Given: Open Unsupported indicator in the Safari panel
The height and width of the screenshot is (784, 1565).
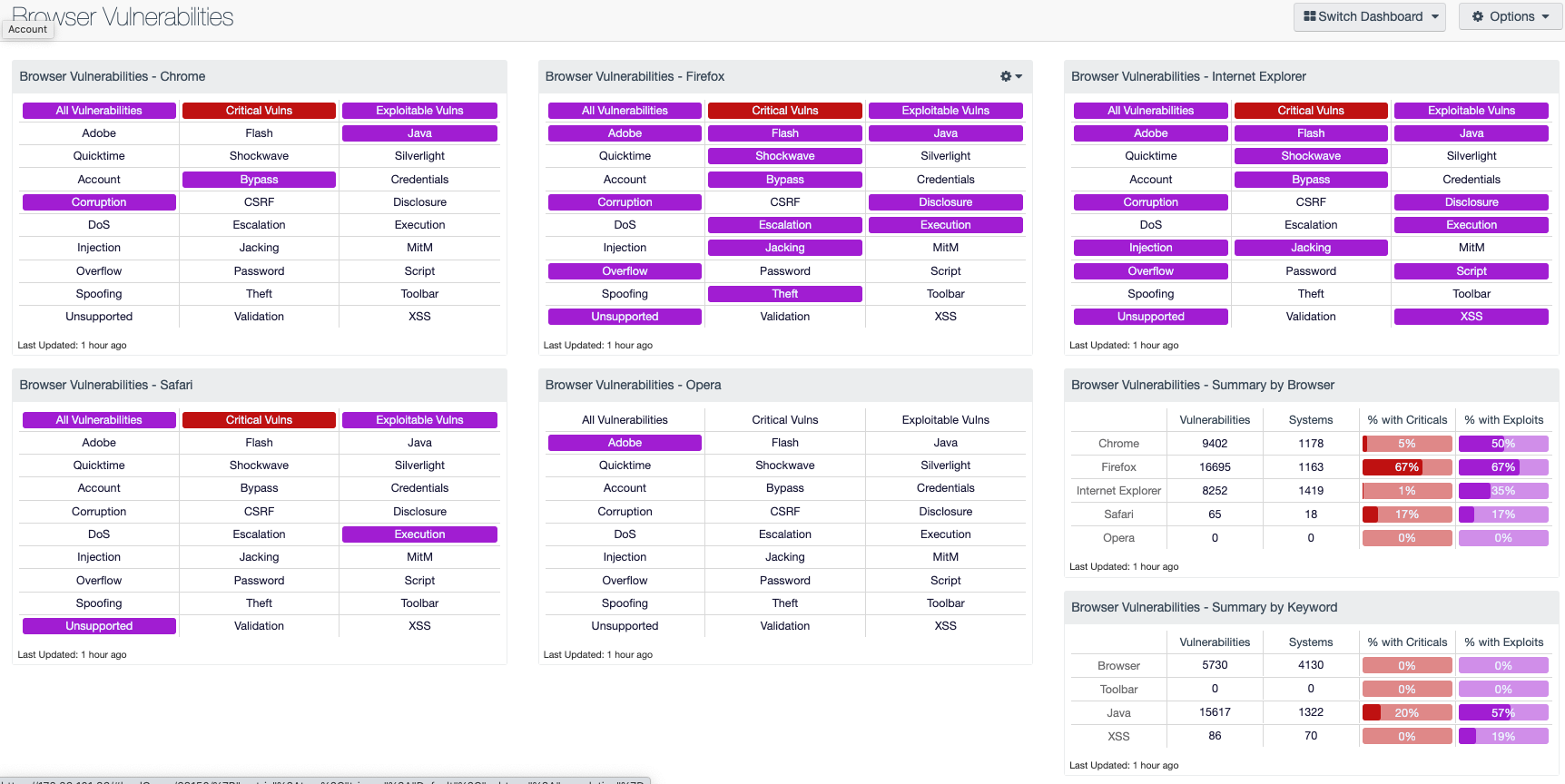Looking at the screenshot, I should [x=99, y=626].
